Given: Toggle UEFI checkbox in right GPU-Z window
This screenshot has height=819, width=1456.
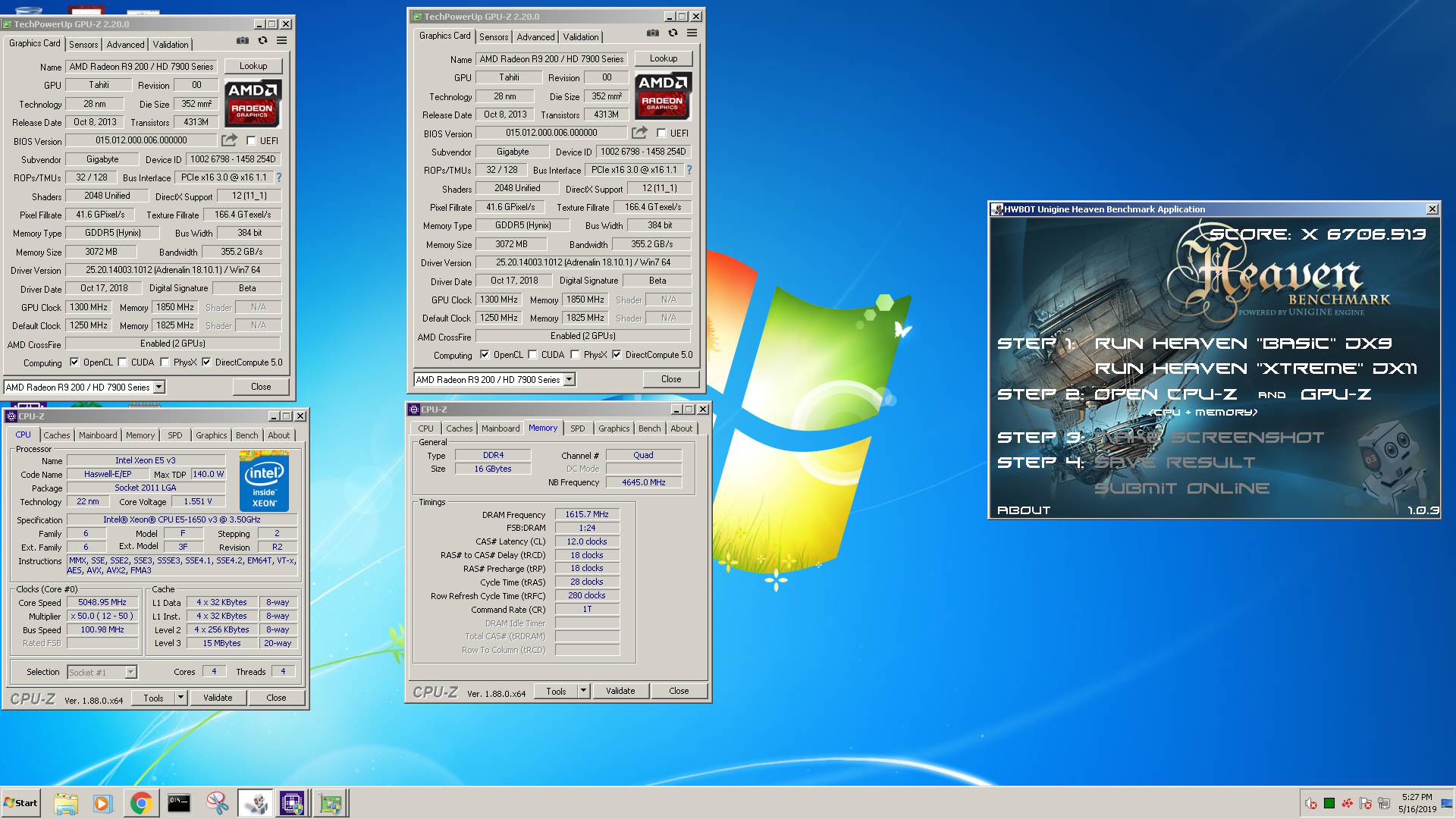Looking at the screenshot, I should pyautogui.click(x=661, y=133).
